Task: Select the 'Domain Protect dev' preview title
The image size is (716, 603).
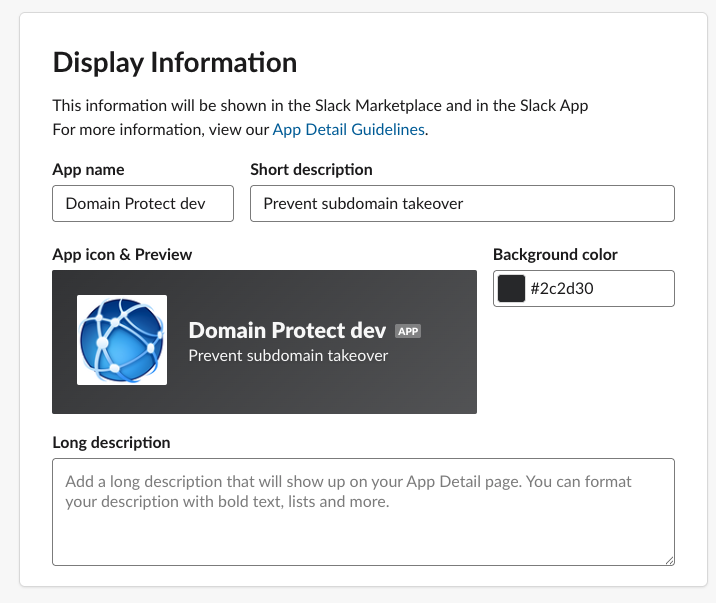Action: pyautogui.click(x=287, y=330)
